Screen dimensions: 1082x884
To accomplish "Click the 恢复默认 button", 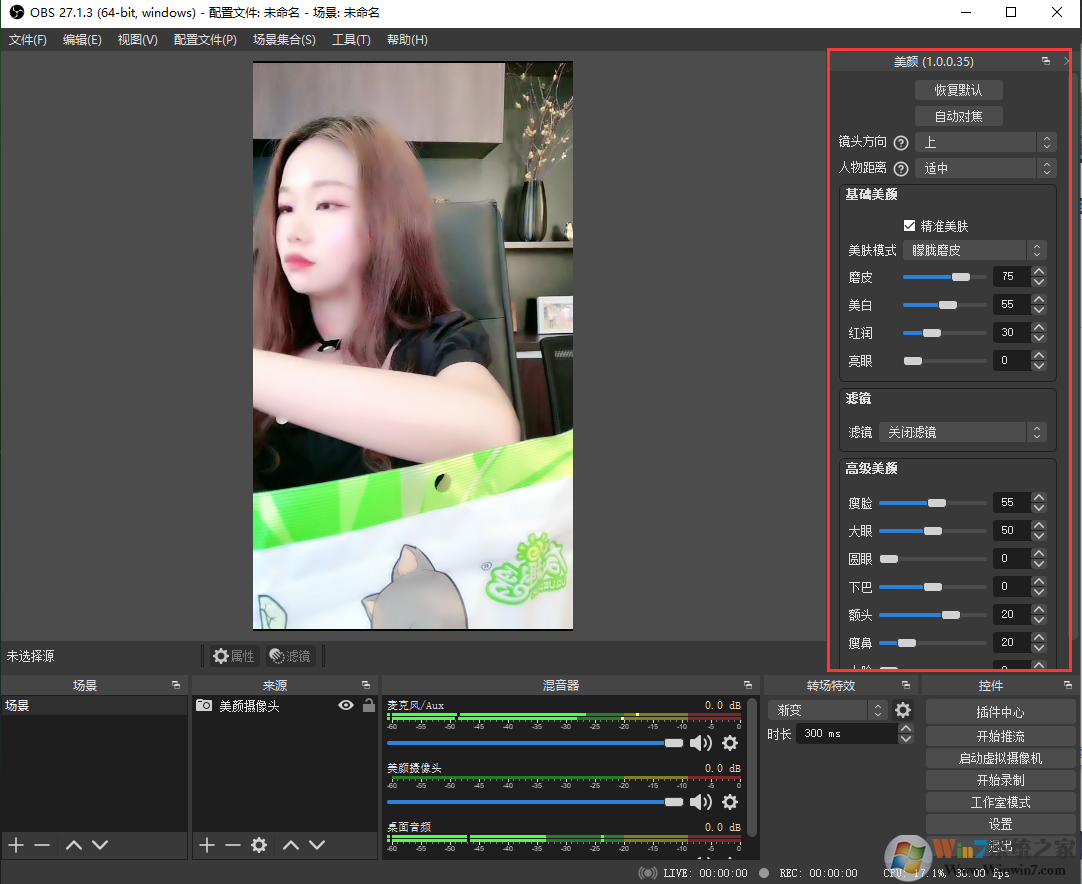I will 958,90.
